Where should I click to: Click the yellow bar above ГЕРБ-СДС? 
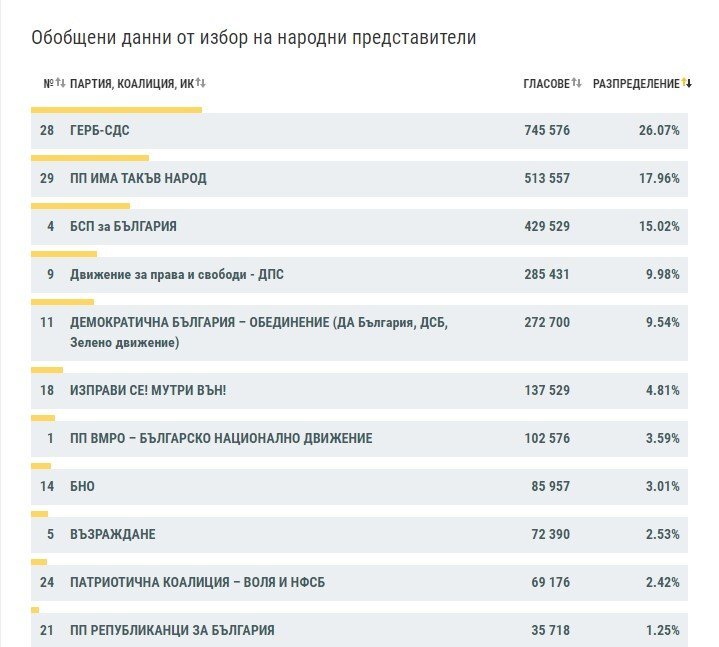coord(116,110)
